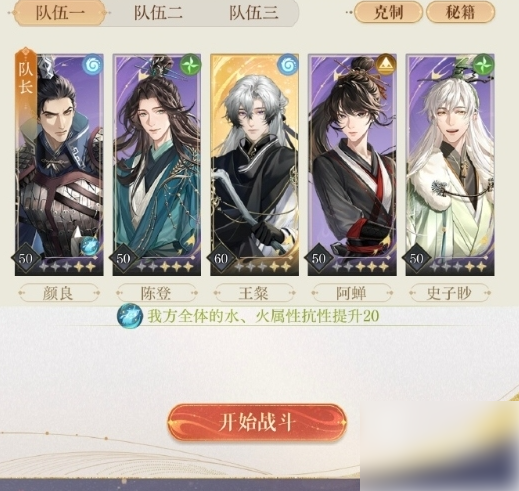Select the 阿蝉 character portrait
Screen dimensions: 519x491
coord(352,165)
